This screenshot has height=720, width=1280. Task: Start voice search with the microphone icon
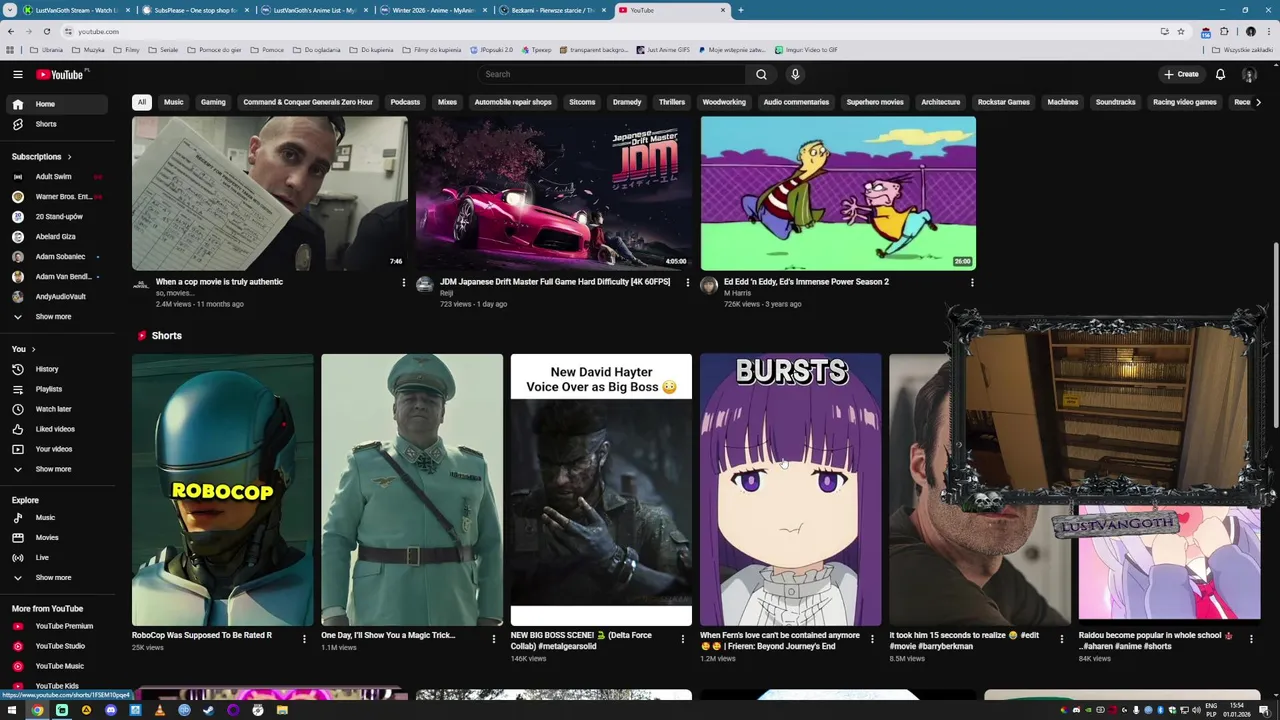795,74
